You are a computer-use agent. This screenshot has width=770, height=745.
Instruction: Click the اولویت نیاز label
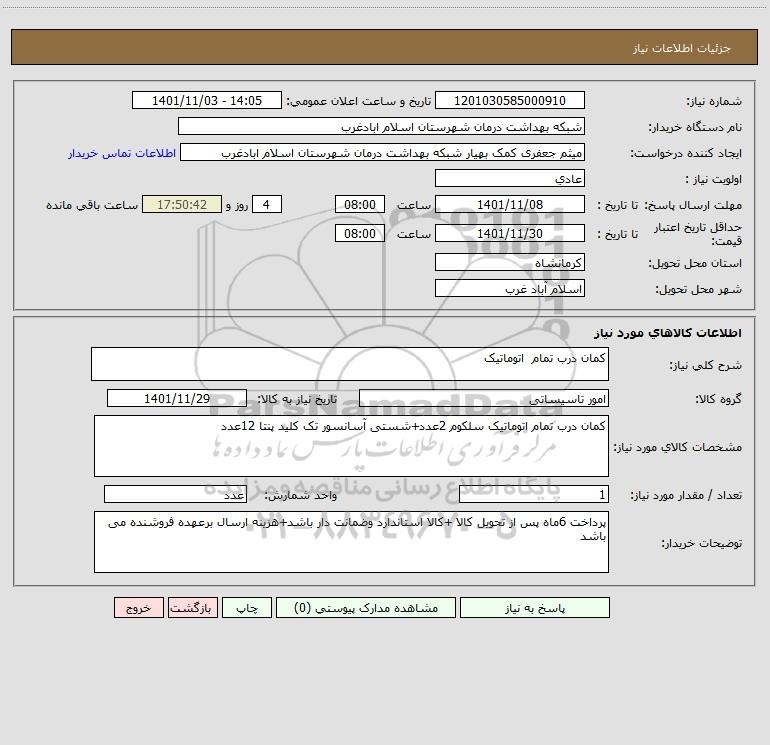(713, 180)
